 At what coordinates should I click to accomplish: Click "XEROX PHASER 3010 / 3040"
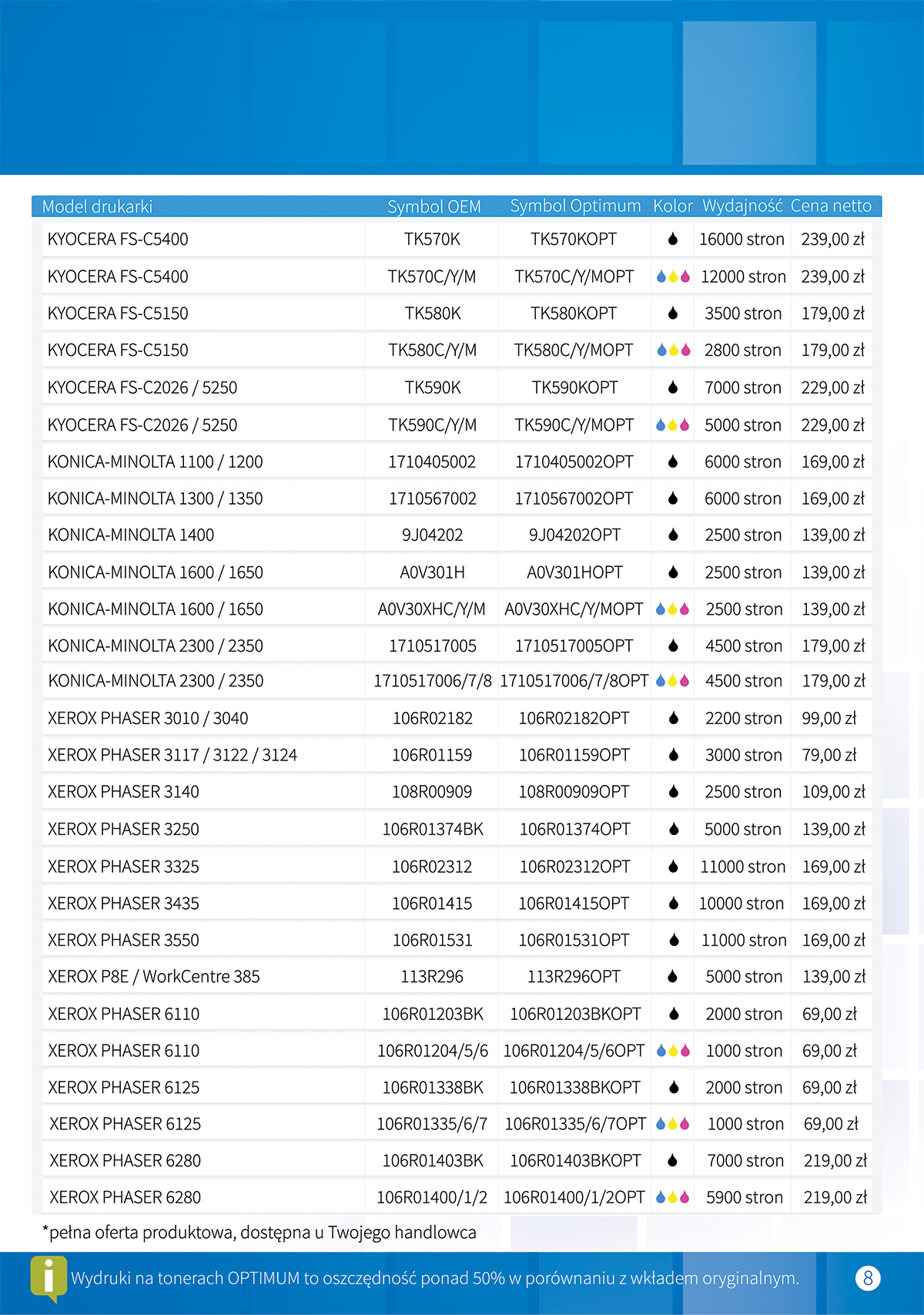click(148, 719)
